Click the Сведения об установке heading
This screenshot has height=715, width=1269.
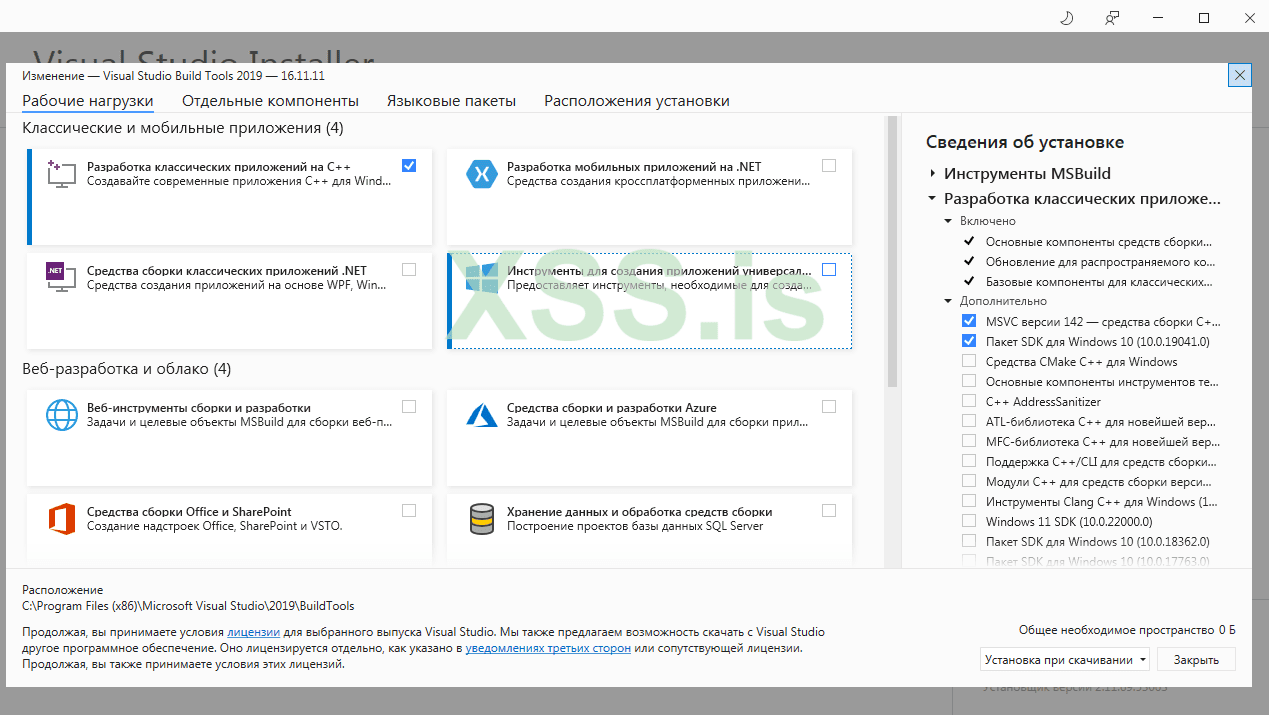pos(1025,142)
